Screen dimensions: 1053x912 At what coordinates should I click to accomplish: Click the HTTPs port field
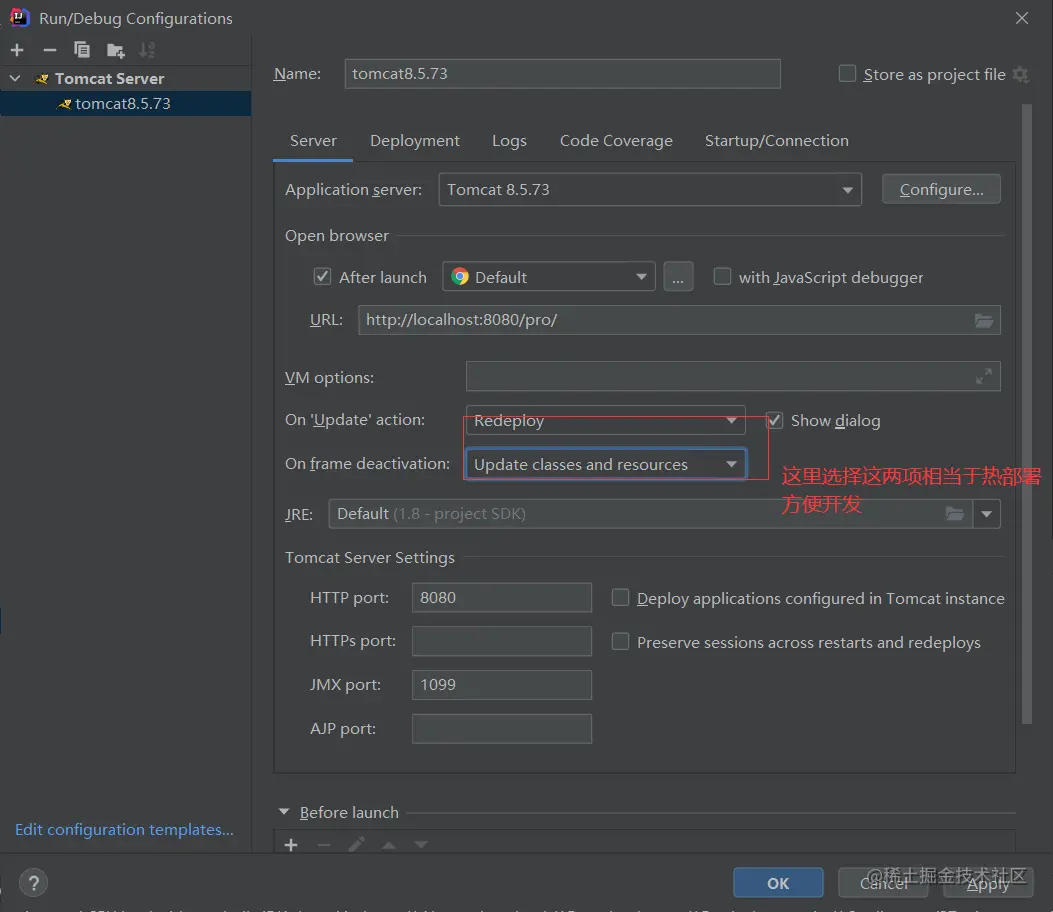[502, 641]
